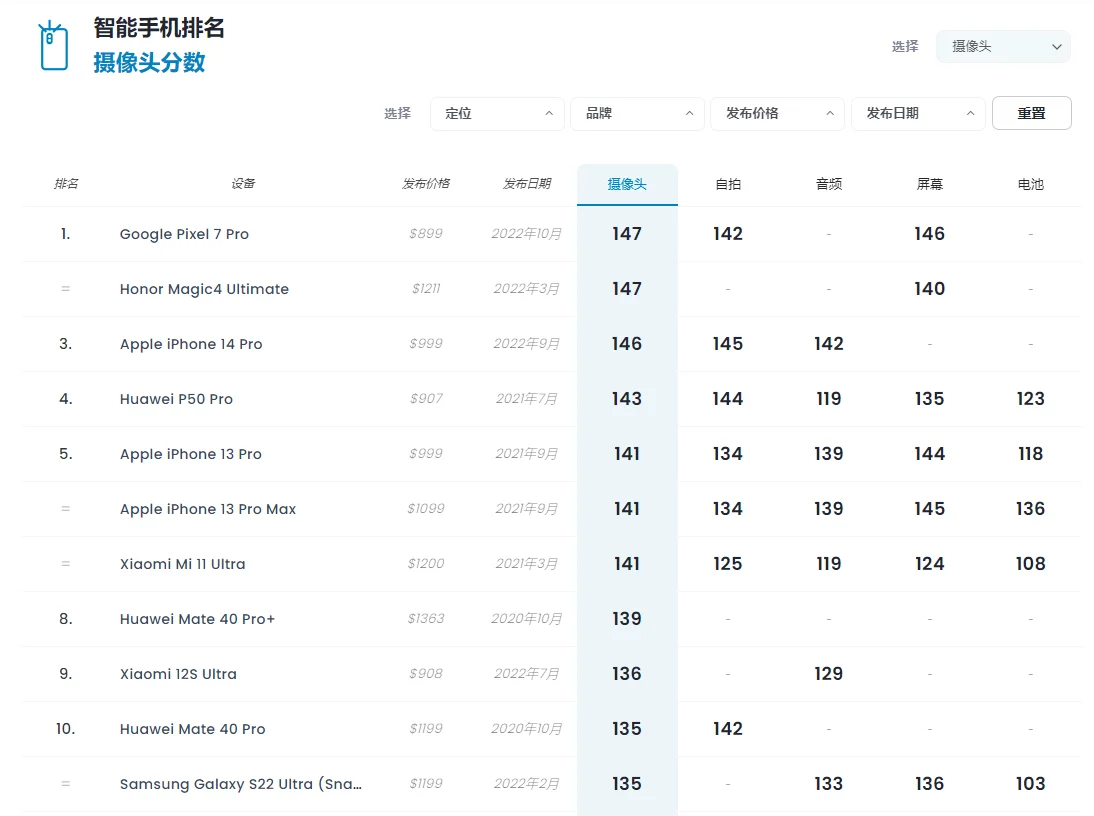Open Apple iPhone 13 Pro device link
The height and width of the screenshot is (816, 1094).
(191, 454)
